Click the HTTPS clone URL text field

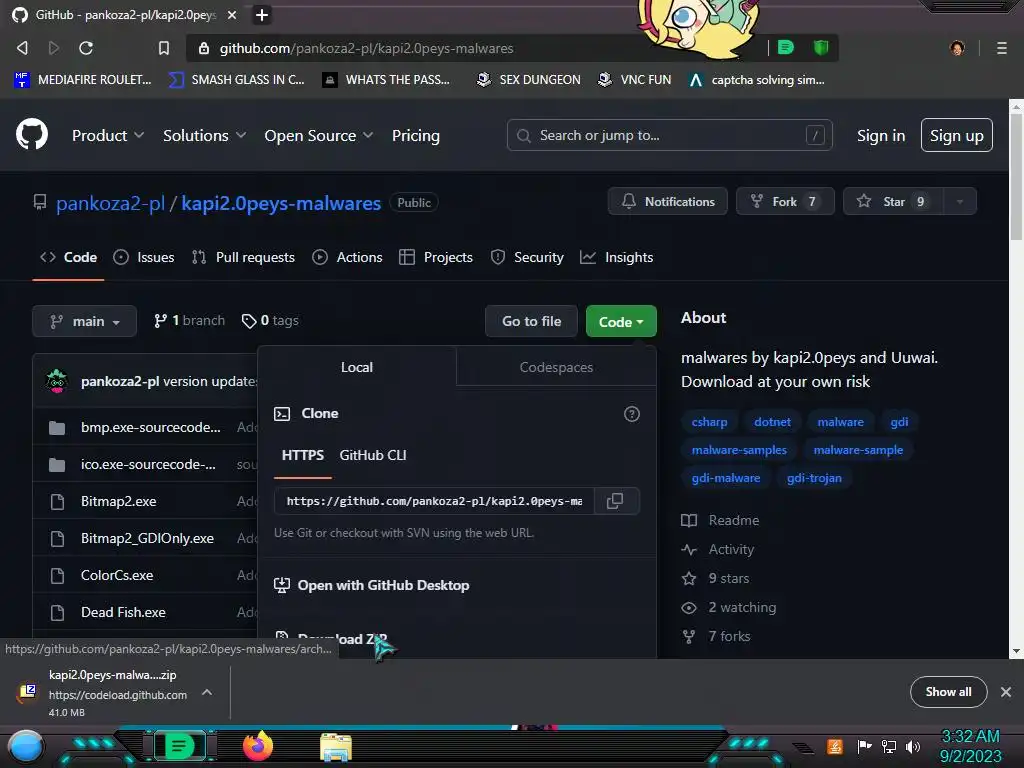(434, 501)
